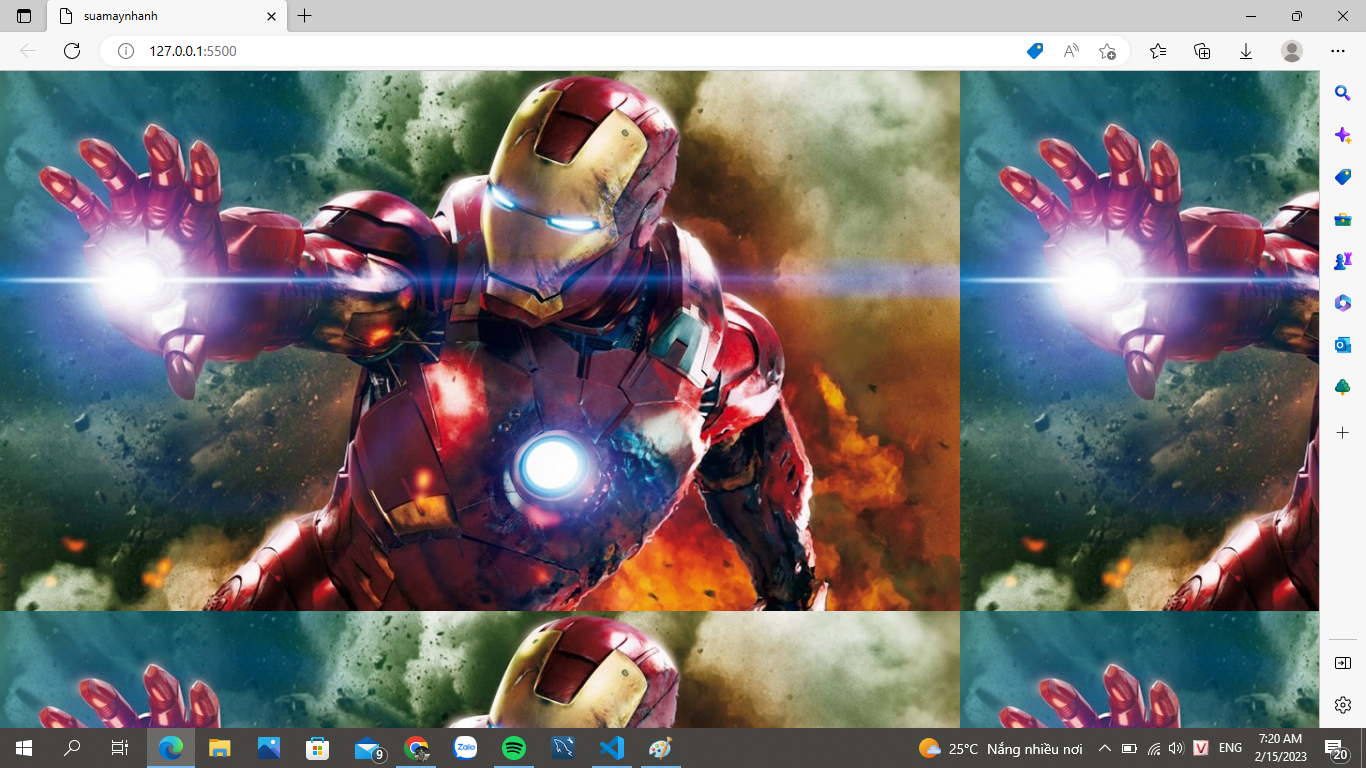Open sidebar Tools briefcase
Image resolution: width=1366 pixels, height=768 pixels.
[1343, 219]
